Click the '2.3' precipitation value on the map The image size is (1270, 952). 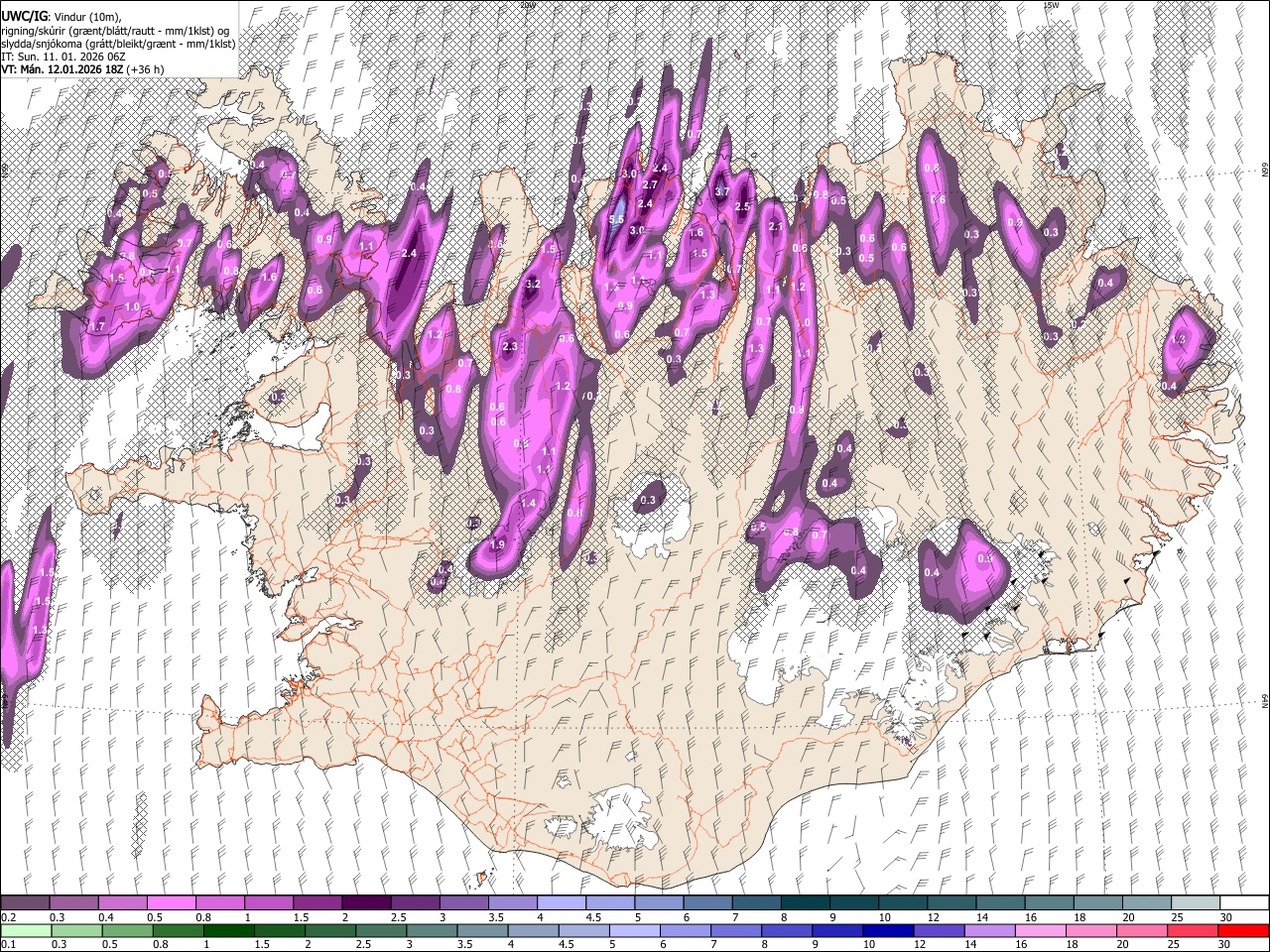click(511, 346)
